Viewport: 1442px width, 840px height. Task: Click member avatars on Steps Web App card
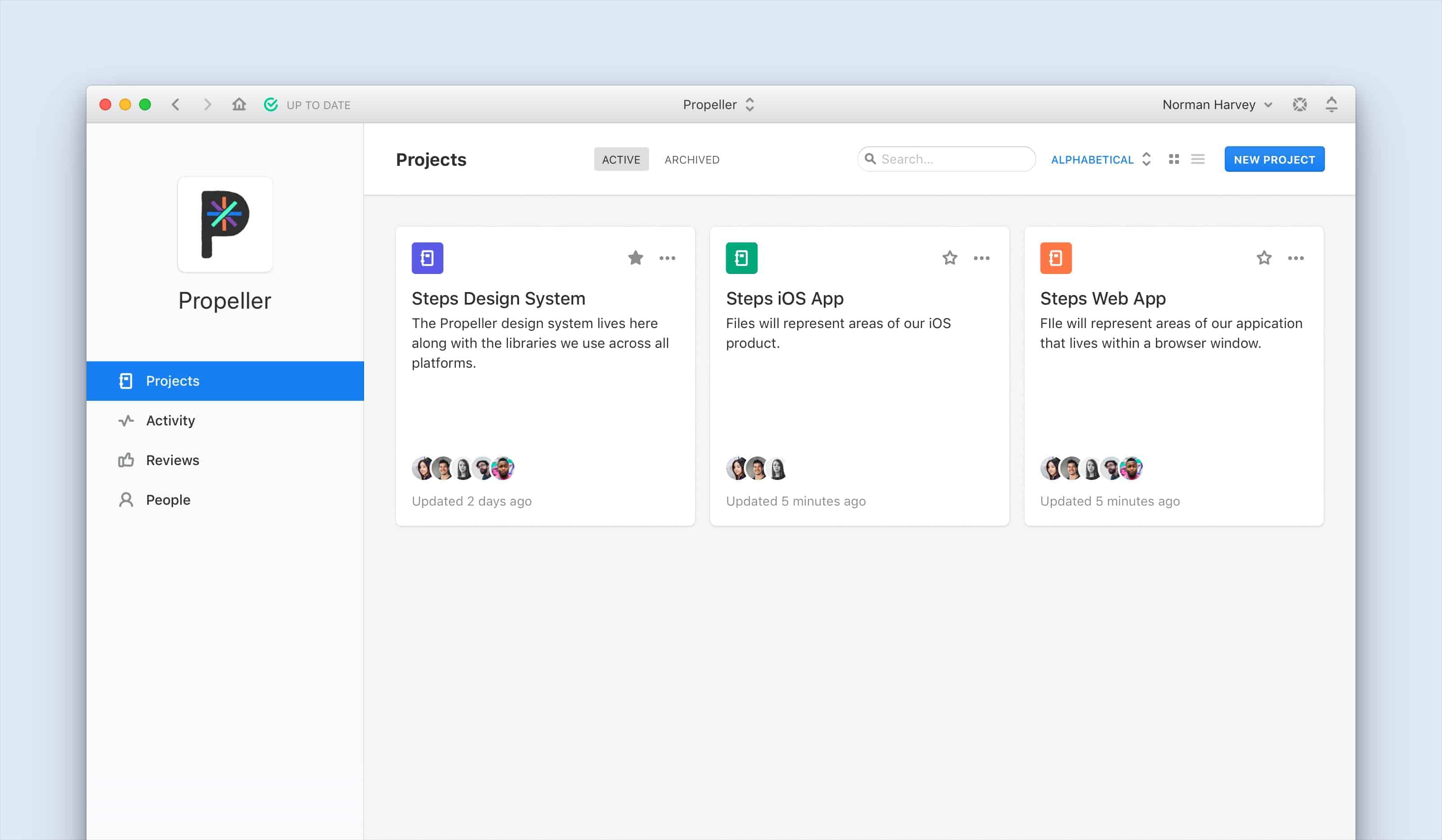point(1091,468)
